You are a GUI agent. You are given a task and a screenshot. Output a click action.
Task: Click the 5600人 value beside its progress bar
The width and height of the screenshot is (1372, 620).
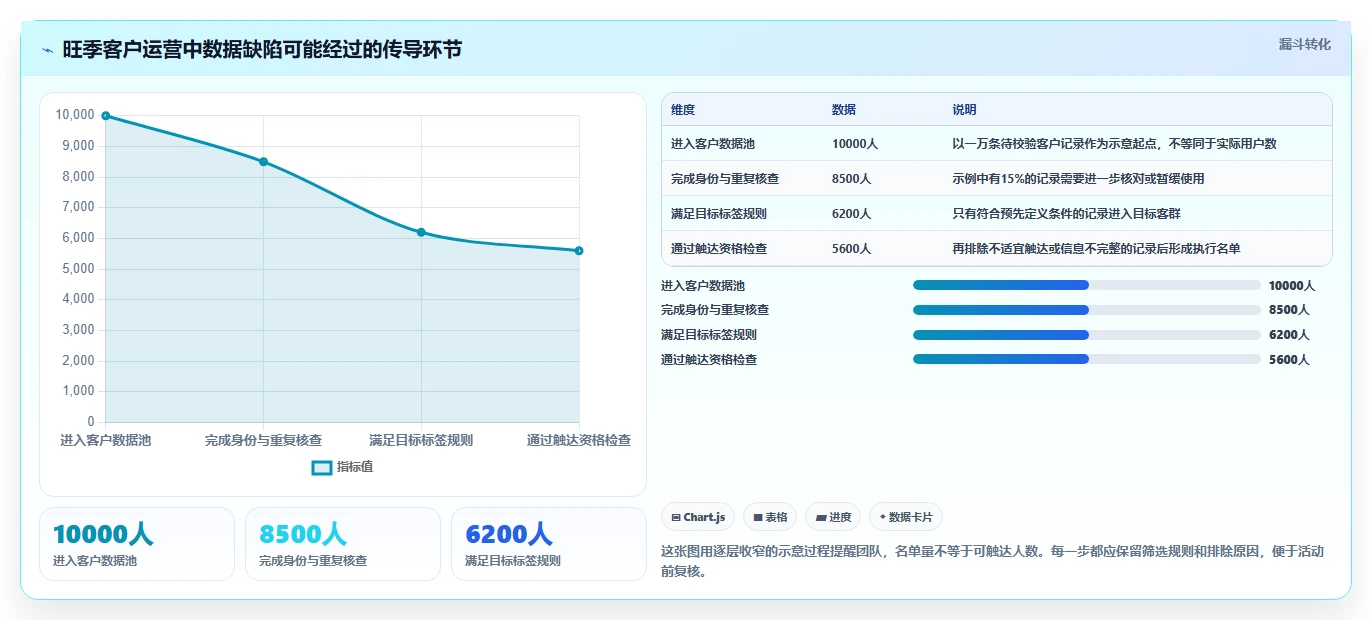coord(1289,359)
